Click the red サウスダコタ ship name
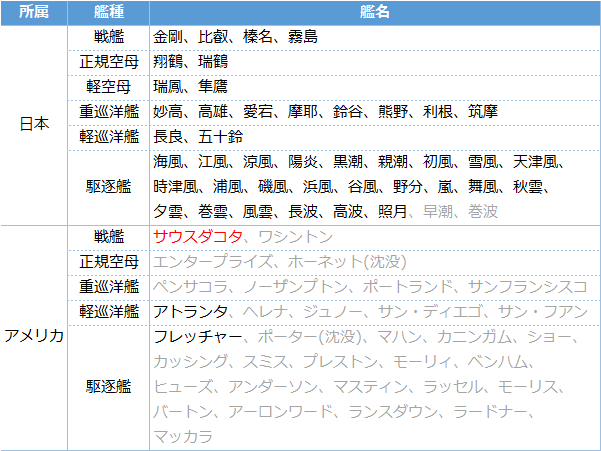 [x=197, y=236]
